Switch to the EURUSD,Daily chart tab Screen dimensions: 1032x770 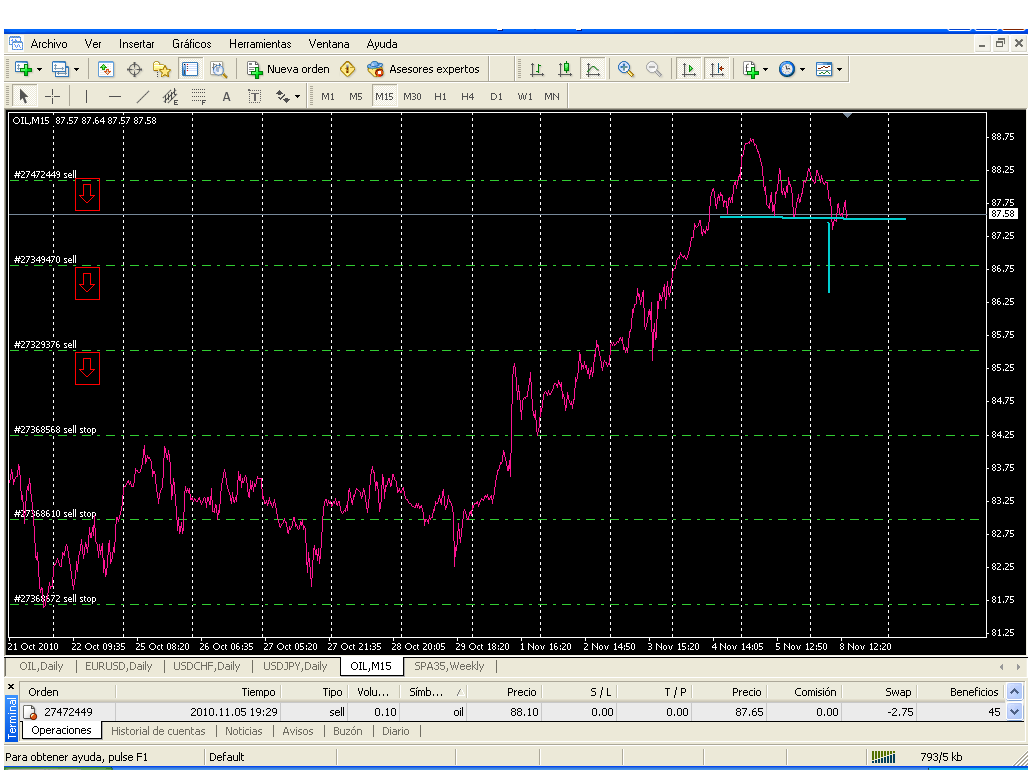(118, 666)
